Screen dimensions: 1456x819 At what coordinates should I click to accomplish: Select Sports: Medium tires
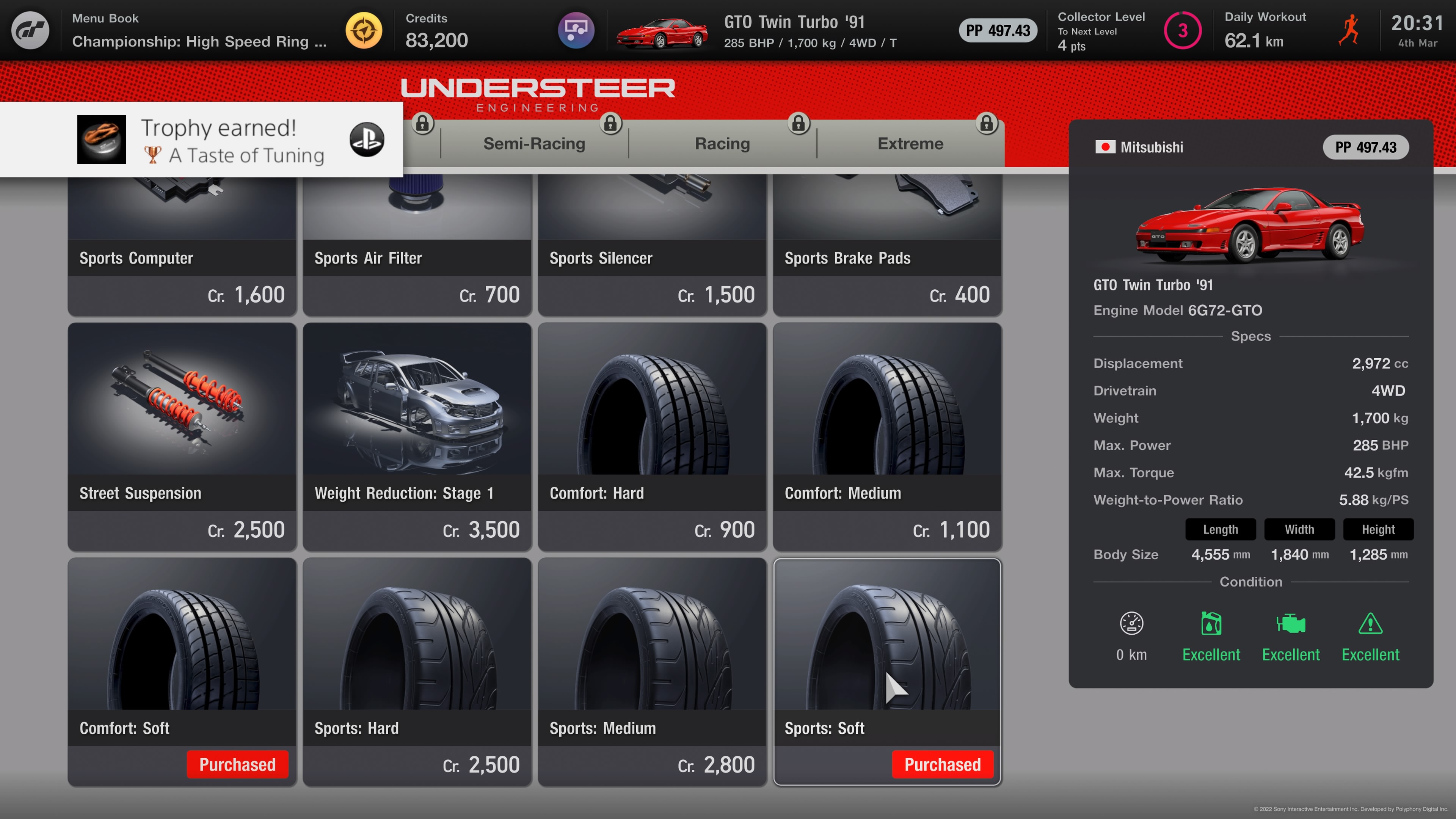[652, 671]
